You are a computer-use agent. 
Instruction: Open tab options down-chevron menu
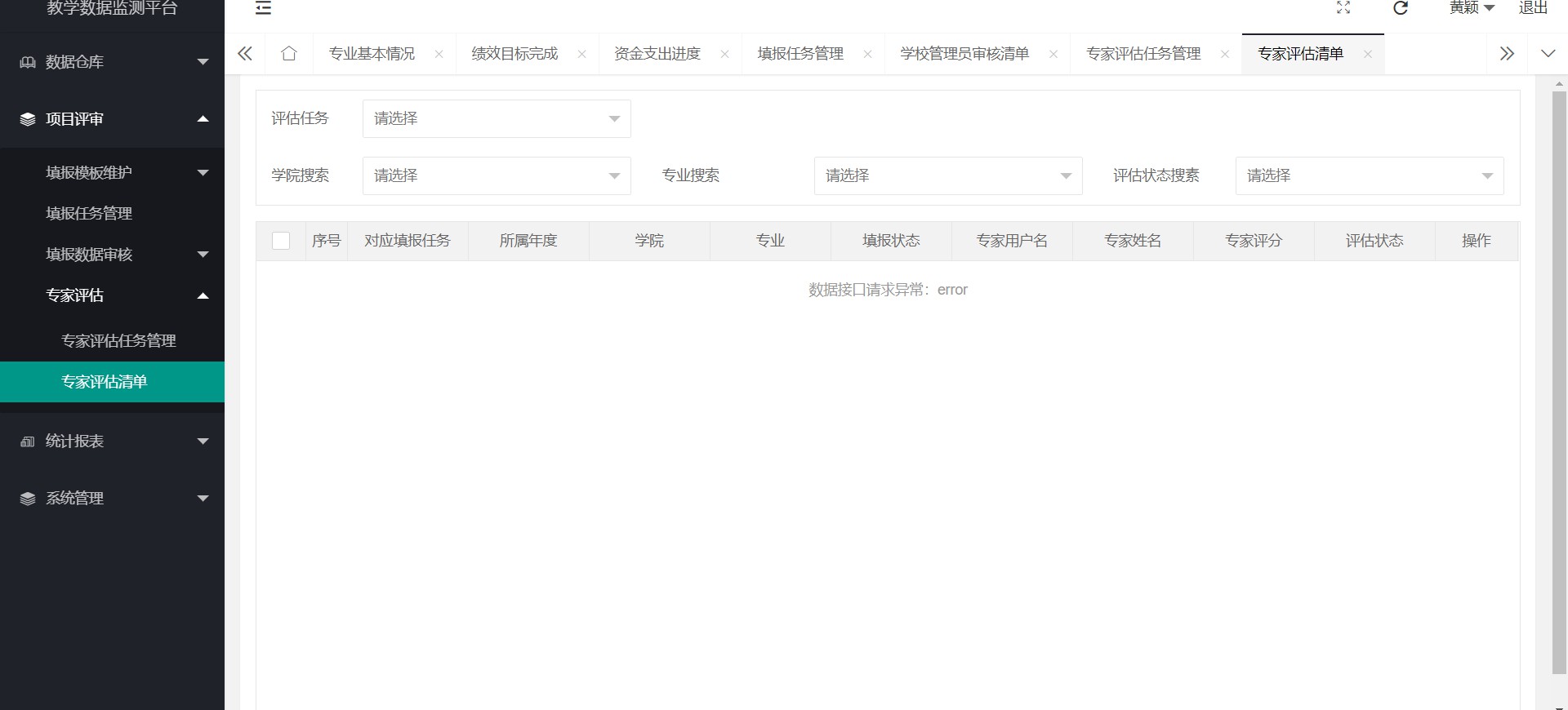pos(1548,54)
